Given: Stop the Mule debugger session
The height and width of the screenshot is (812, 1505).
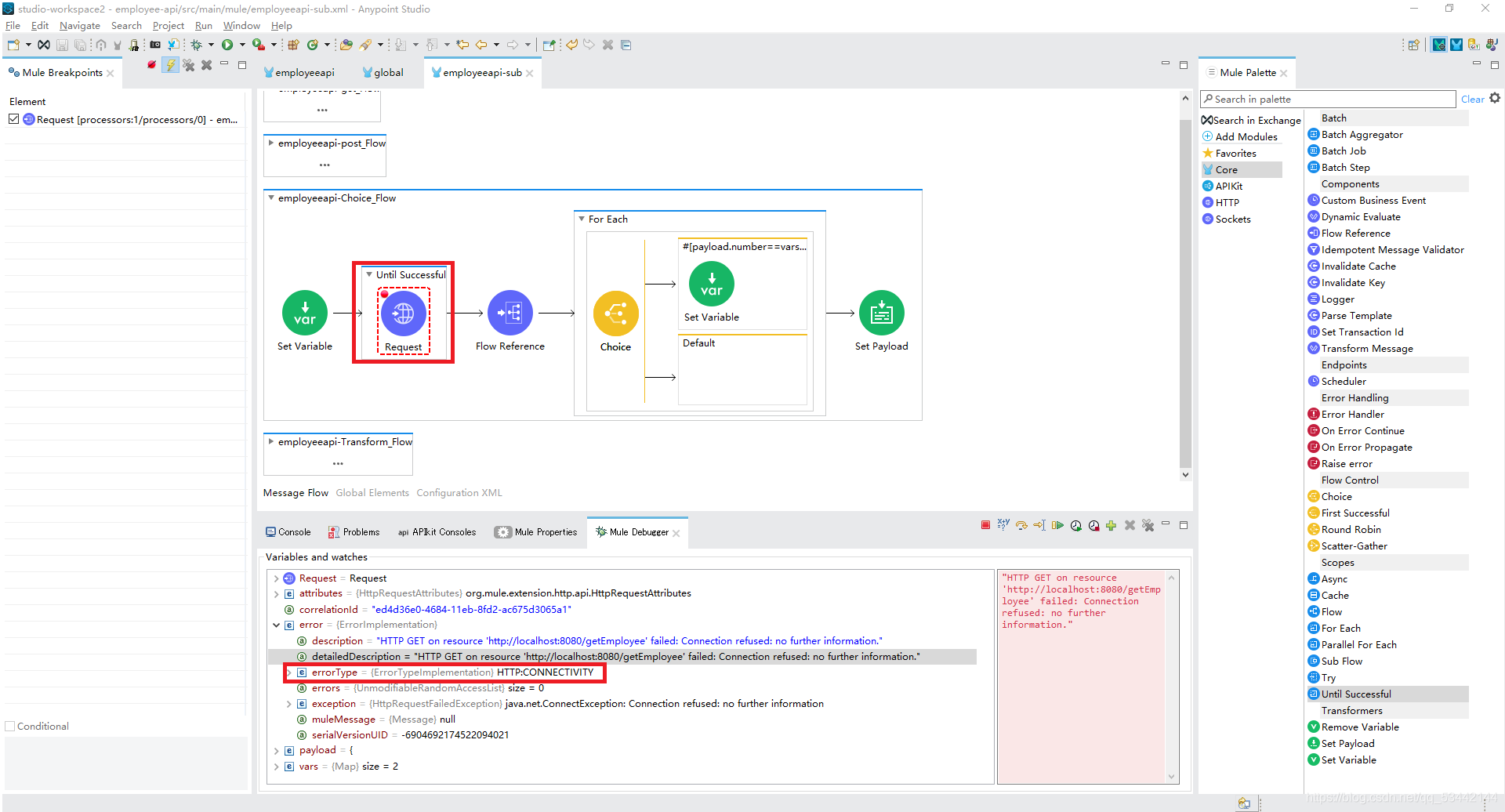Looking at the screenshot, I should coord(985,525).
